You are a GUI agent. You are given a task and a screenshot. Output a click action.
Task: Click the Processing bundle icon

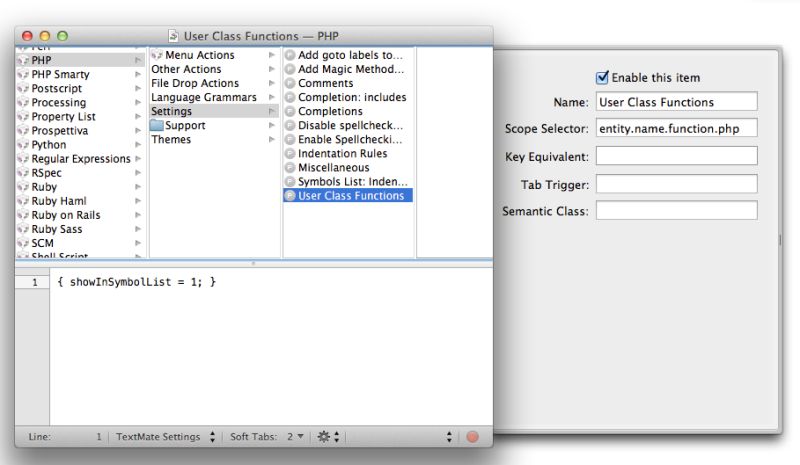(x=23, y=103)
